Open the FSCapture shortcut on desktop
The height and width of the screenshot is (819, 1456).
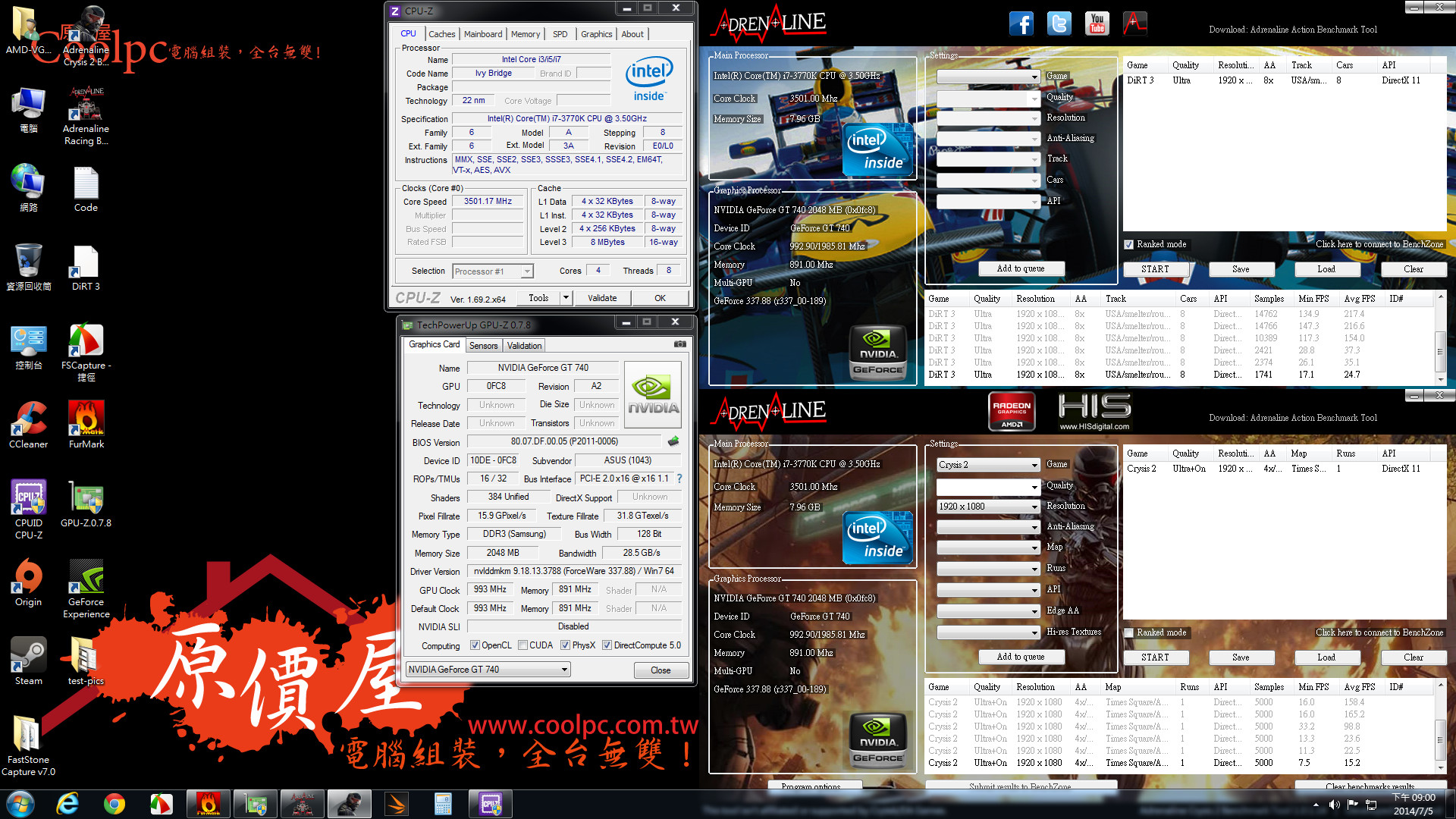(86, 351)
